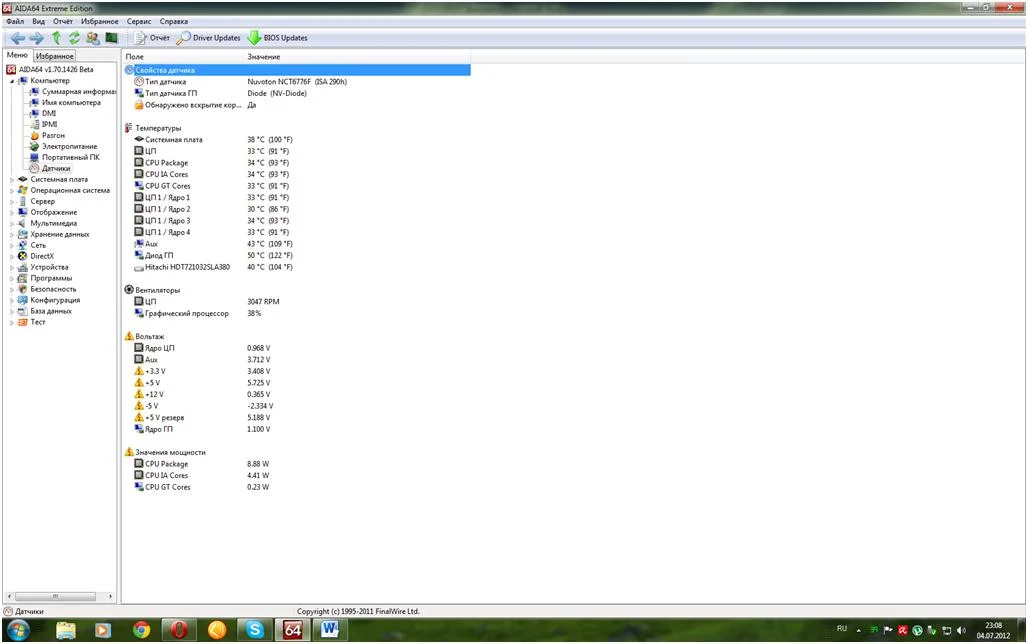Select the Портативный ПК tree item
The image size is (1028, 644).
tap(71, 157)
